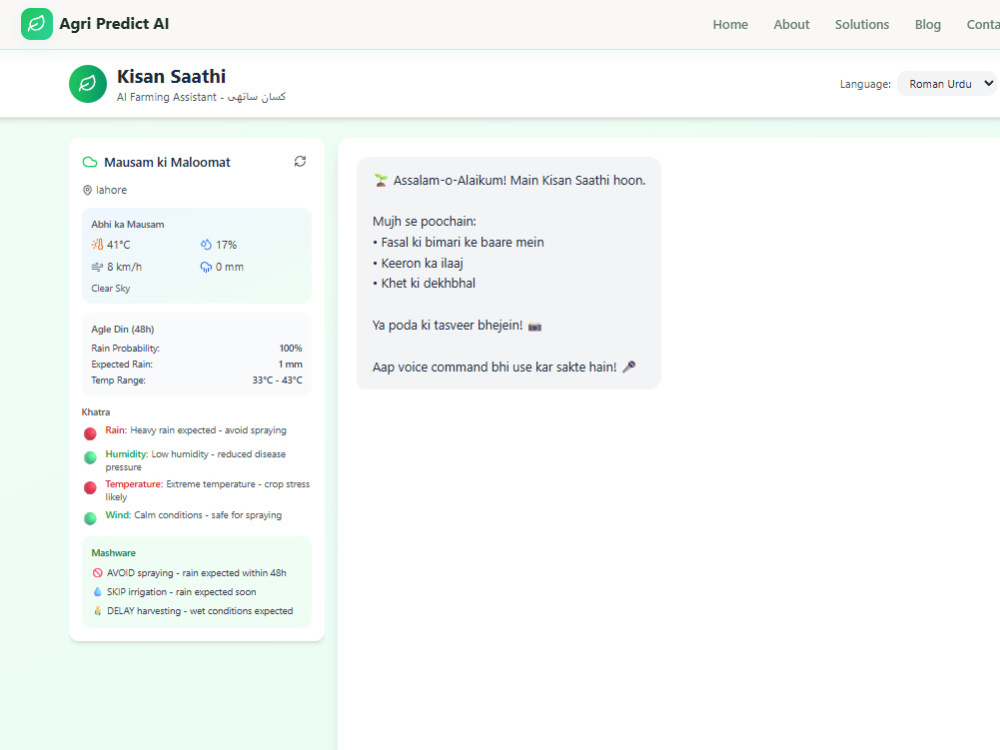Click the red dot for Temperature alert
The image size is (1000, 750).
coord(91,487)
